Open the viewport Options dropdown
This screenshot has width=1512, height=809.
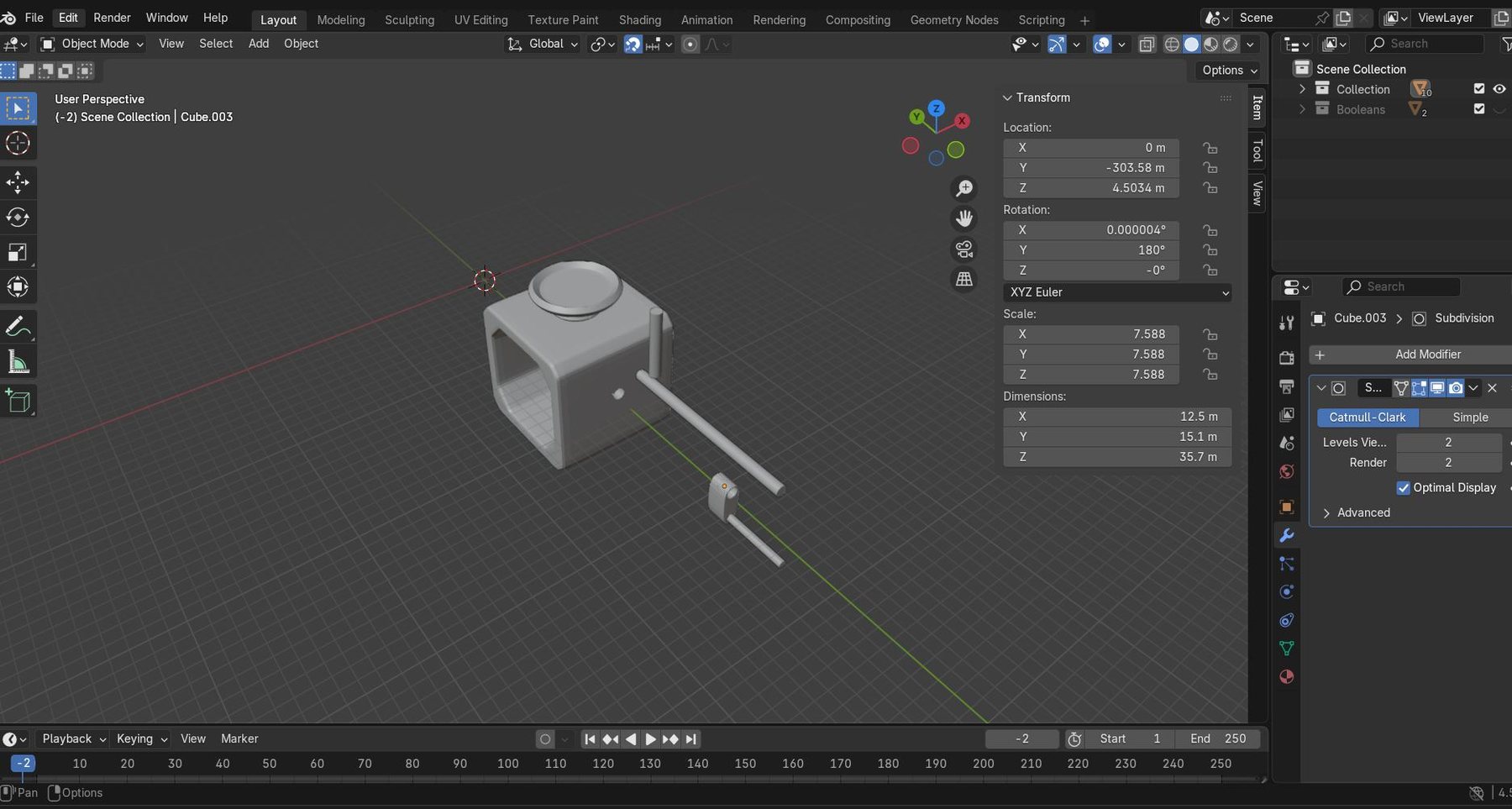(1229, 71)
